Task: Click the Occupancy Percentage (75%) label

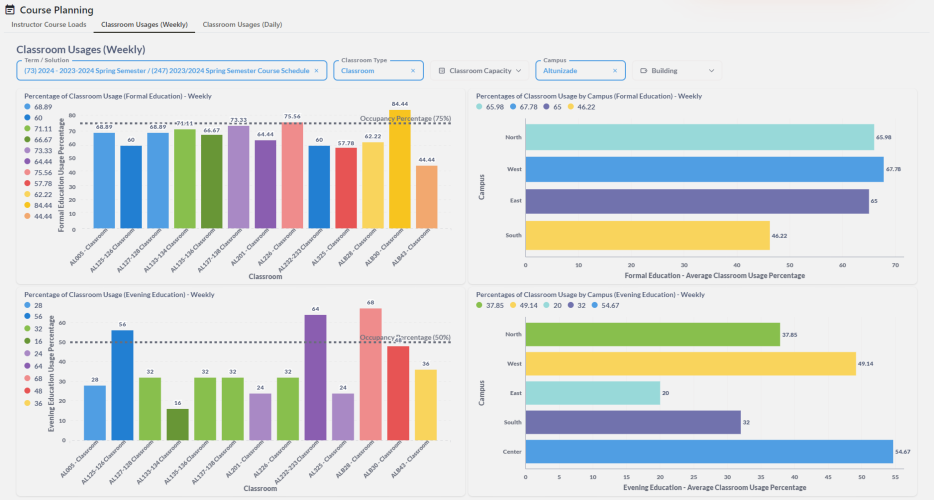Action: coord(405,119)
